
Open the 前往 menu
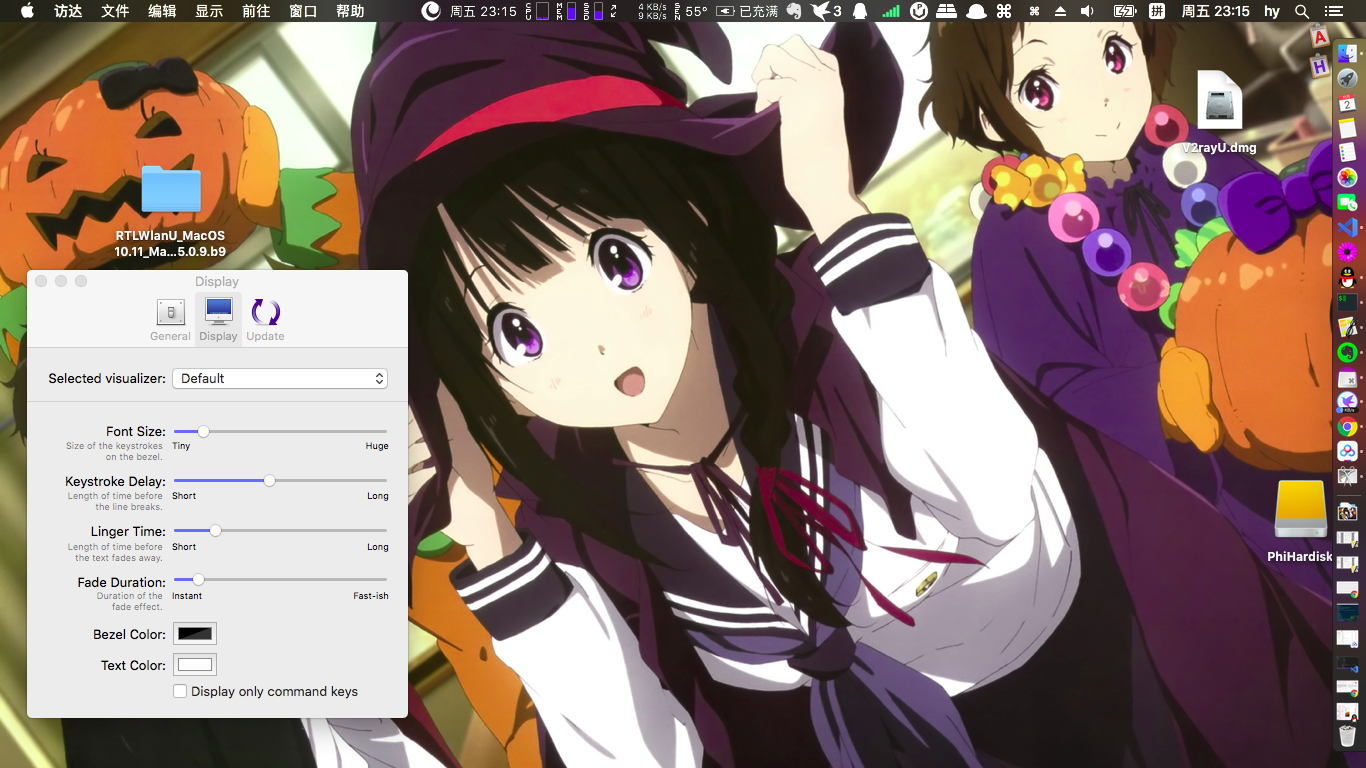tap(256, 11)
